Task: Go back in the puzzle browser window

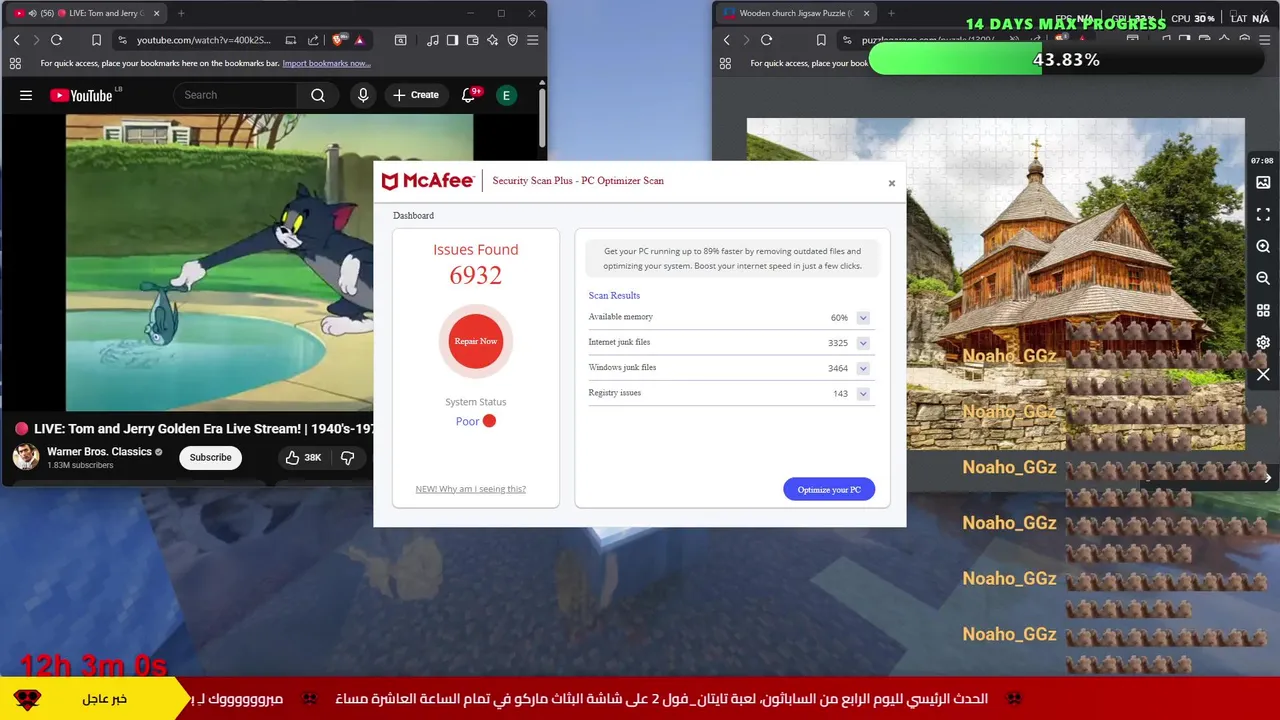Action: [x=726, y=40]
